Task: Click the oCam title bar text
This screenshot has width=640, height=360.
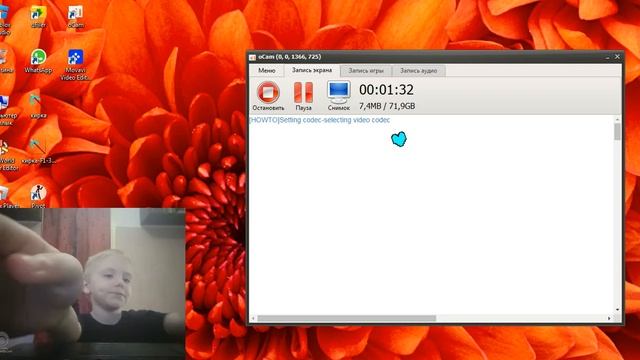Action: pyautogui.click(x=289, y=57)
